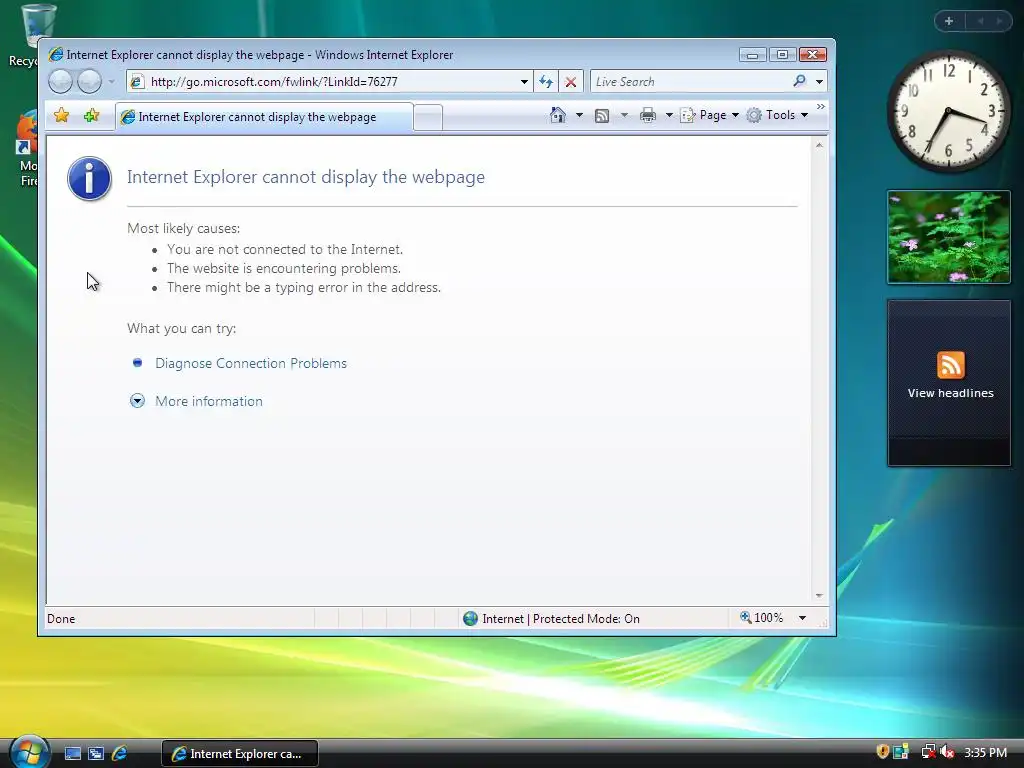The height and width of the screenshot is (768, 1024).
Task: Open the search provider options dropdown
Action: click(819, 82)
